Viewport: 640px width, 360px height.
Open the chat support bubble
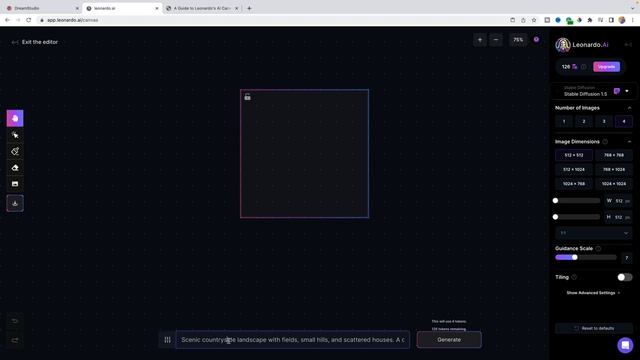click(625, 345)
